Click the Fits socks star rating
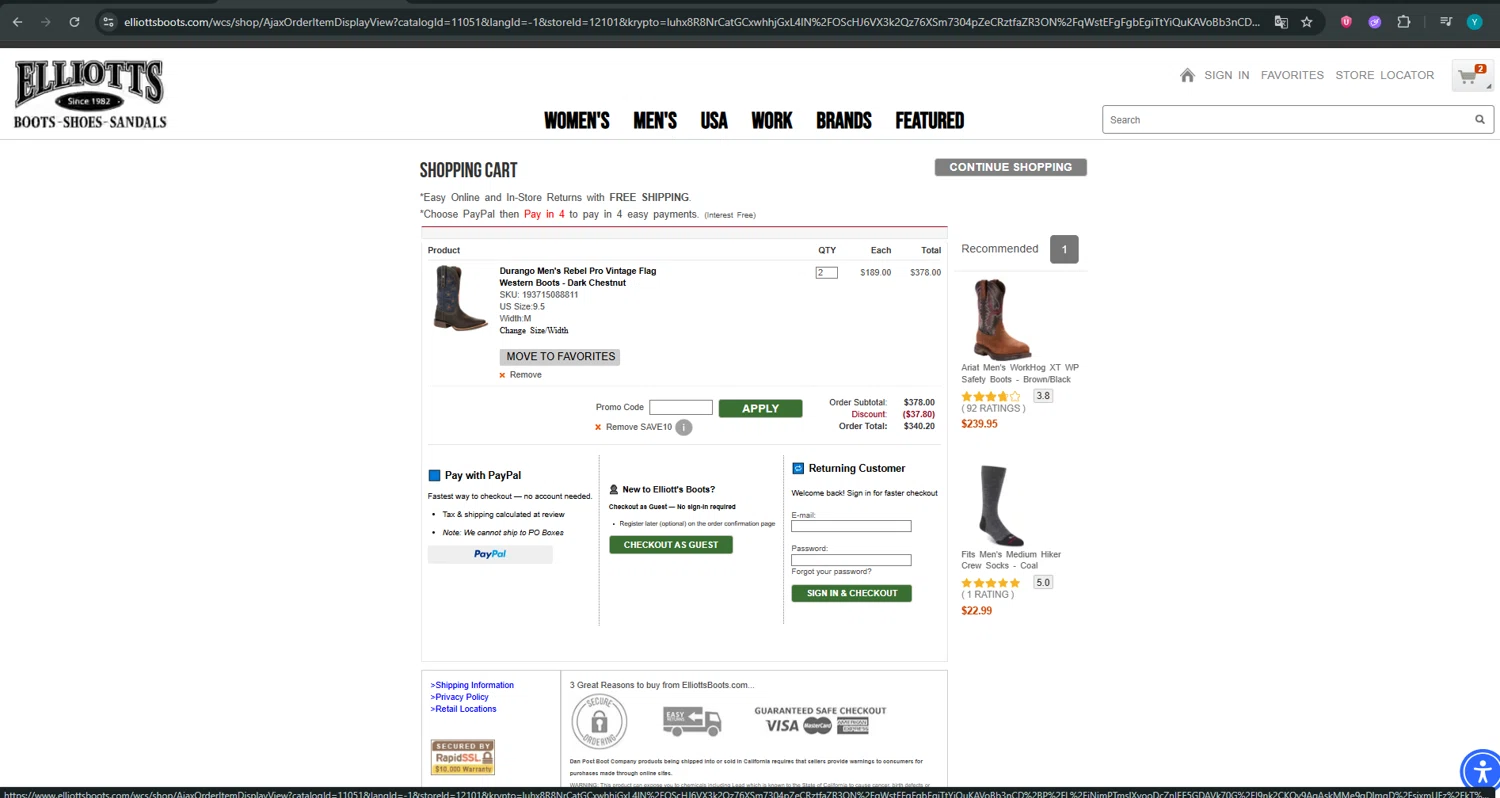Screen dimensions: 1500x798 pos(991,583)
